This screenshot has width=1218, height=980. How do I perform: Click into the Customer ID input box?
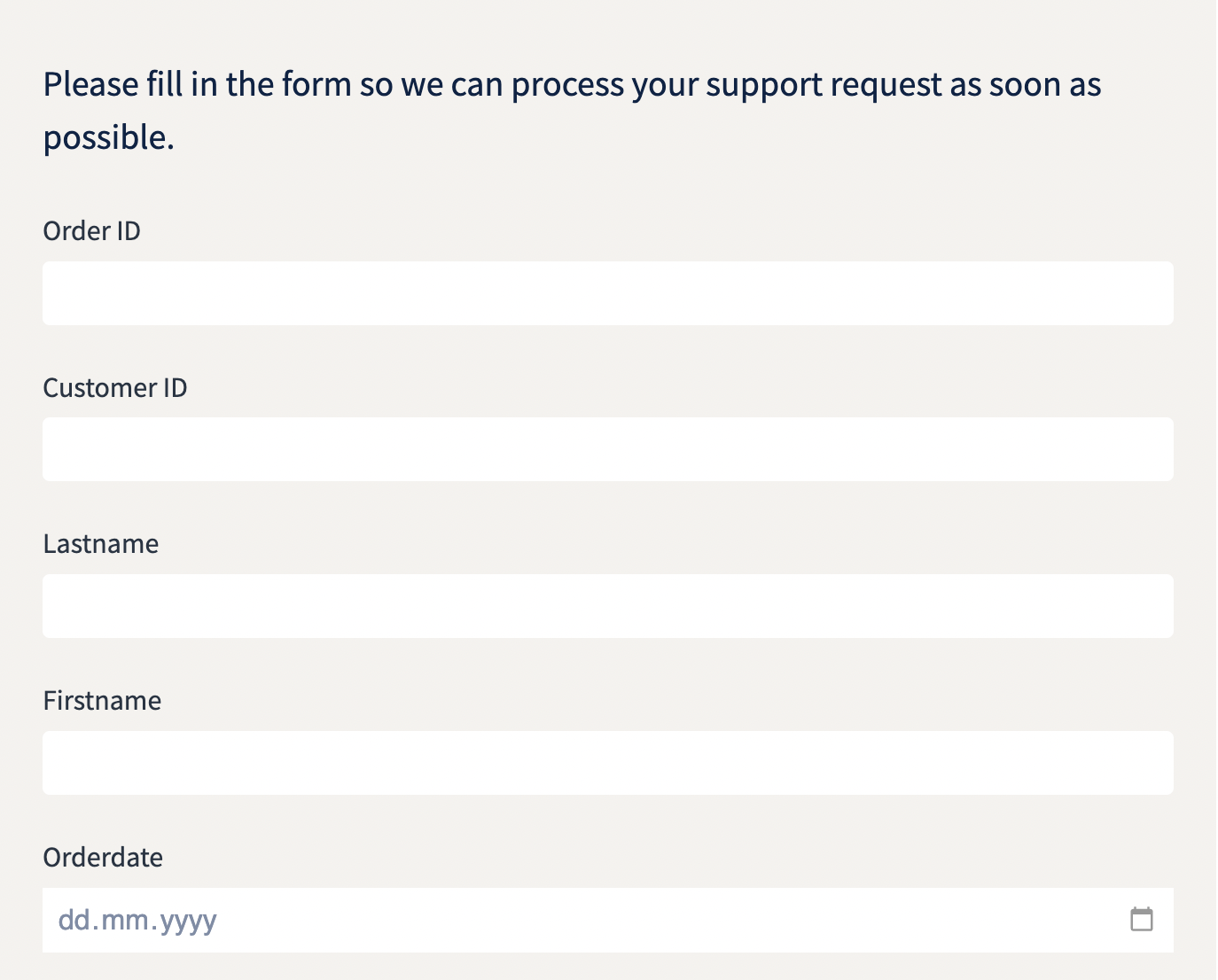[608, 449]
